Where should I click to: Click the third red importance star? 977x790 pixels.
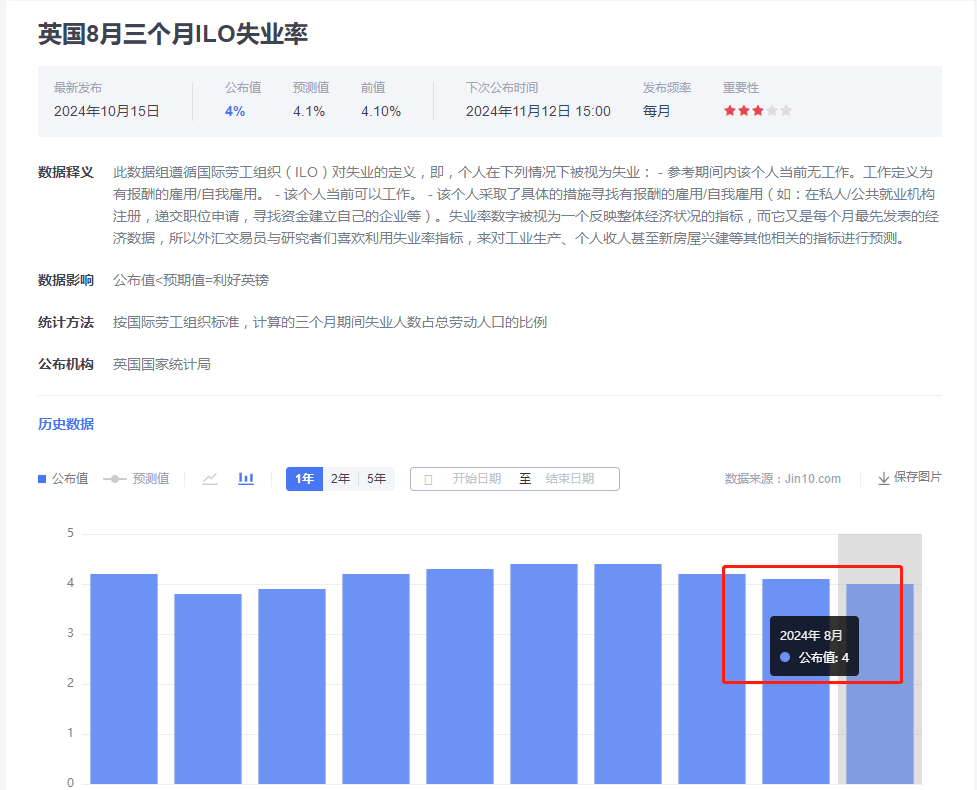coord(758,111)
